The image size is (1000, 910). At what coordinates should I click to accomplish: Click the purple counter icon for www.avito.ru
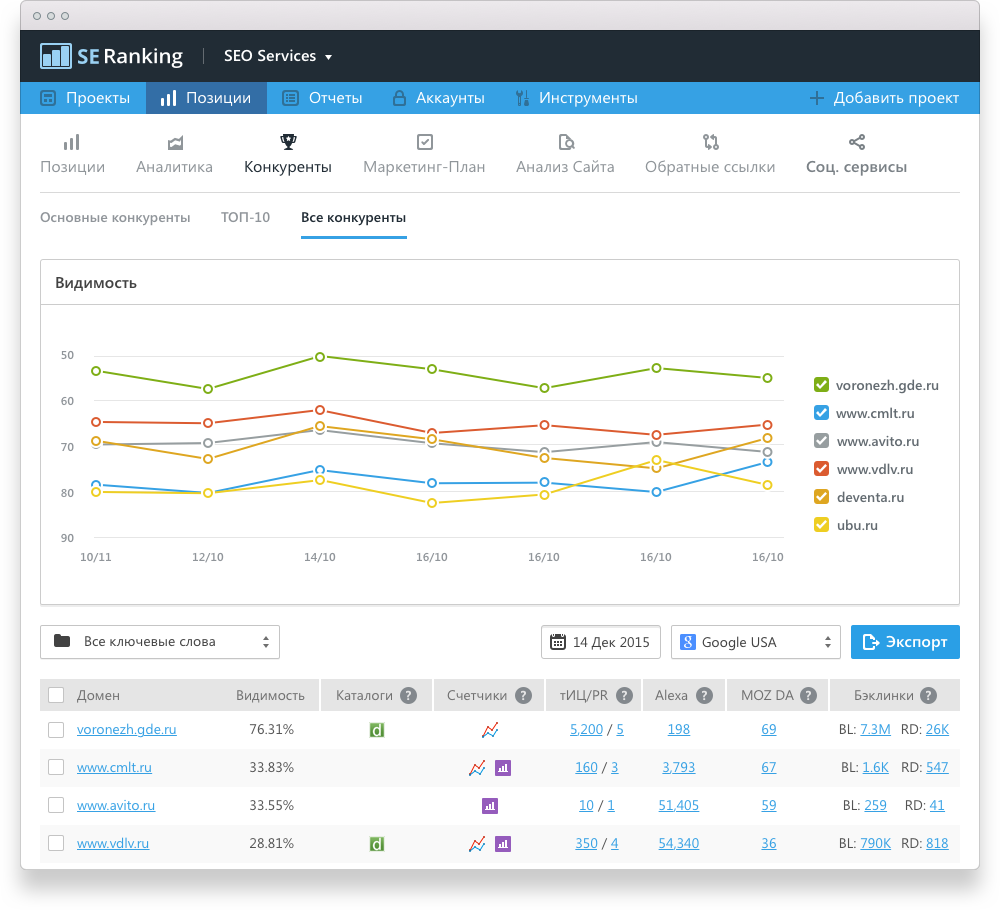490,806
